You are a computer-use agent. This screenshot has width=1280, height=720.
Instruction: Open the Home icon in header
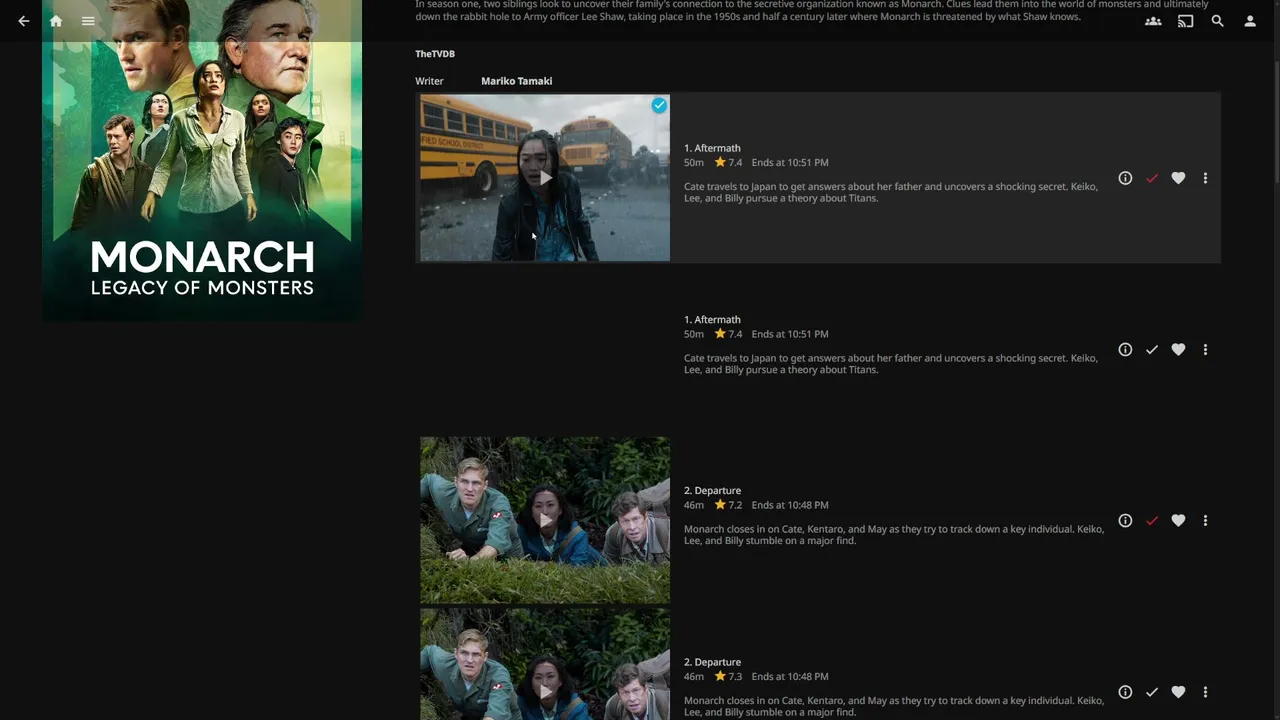click(56, 21)
